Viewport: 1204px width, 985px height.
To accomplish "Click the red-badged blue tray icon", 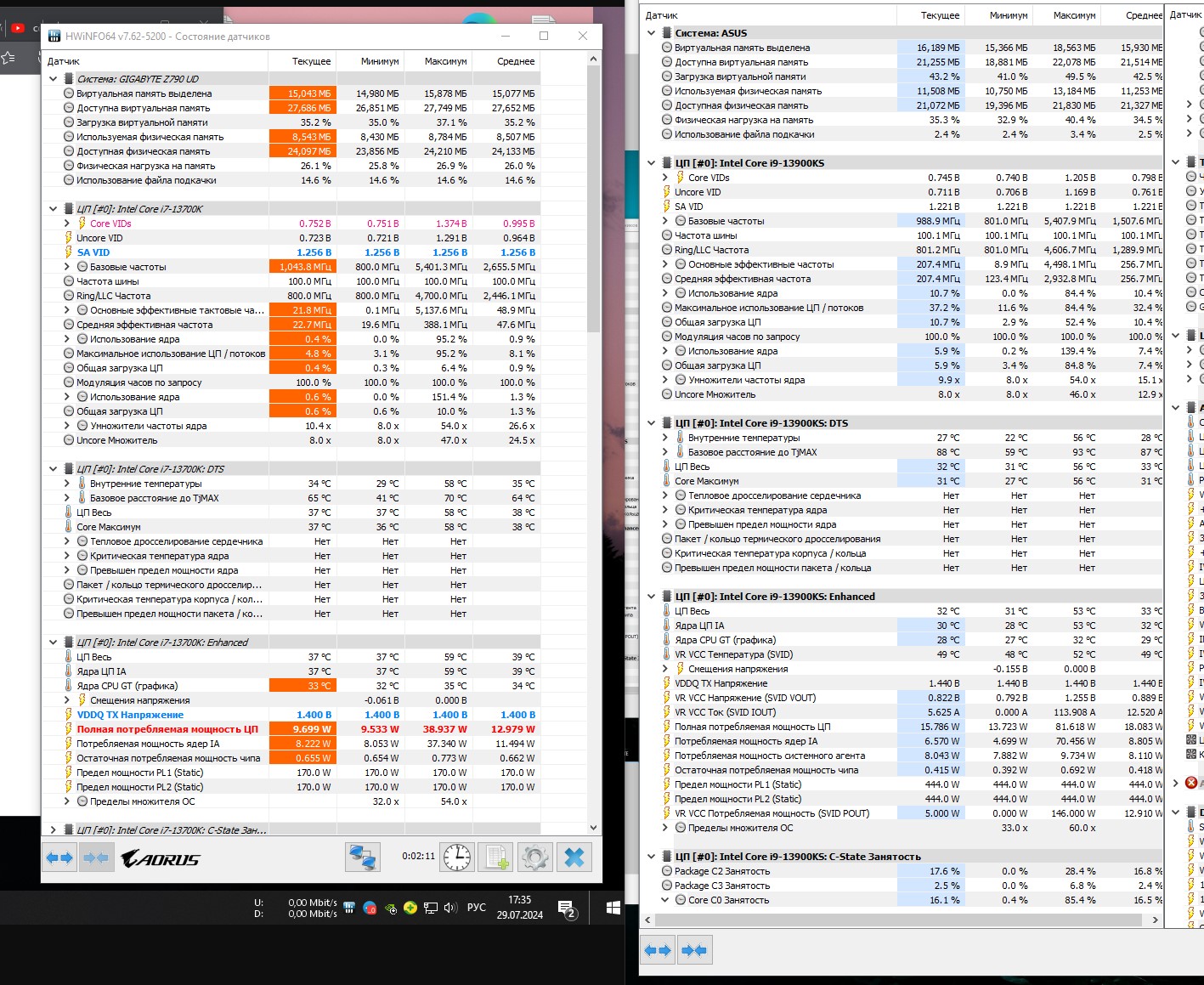I will pyautogui.click(x=370, y=908).
